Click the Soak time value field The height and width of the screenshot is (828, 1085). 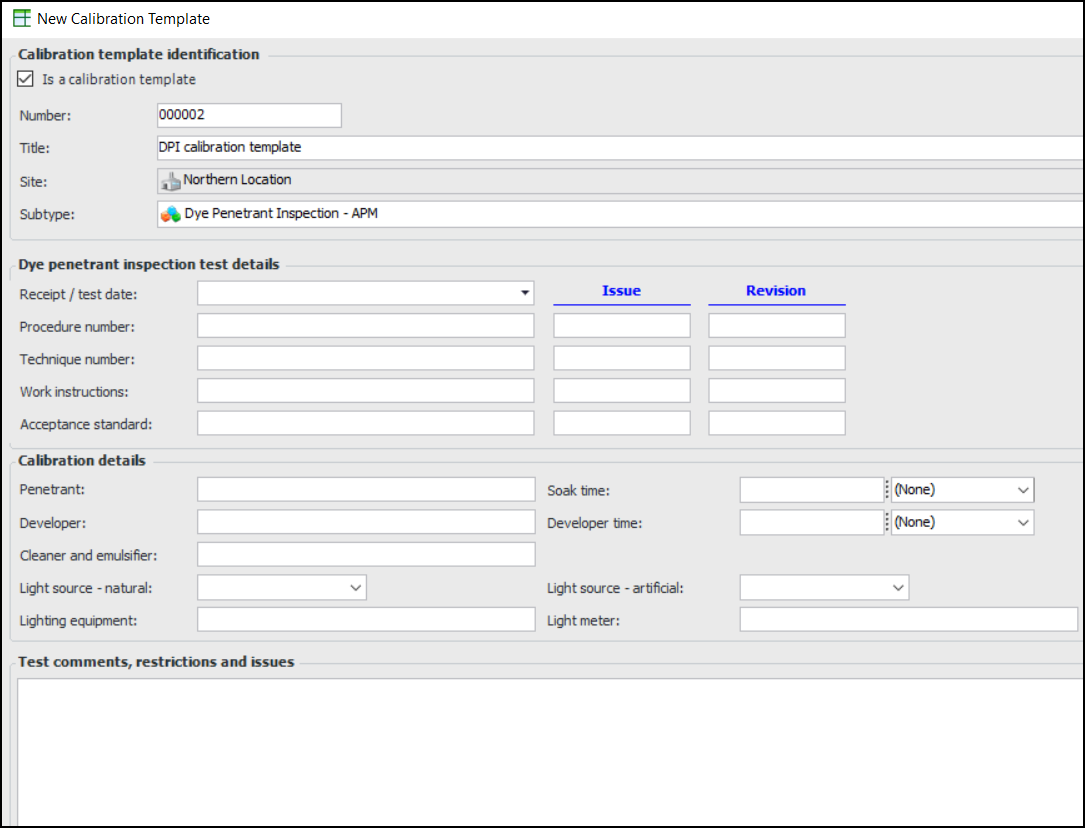coord(810,490)
